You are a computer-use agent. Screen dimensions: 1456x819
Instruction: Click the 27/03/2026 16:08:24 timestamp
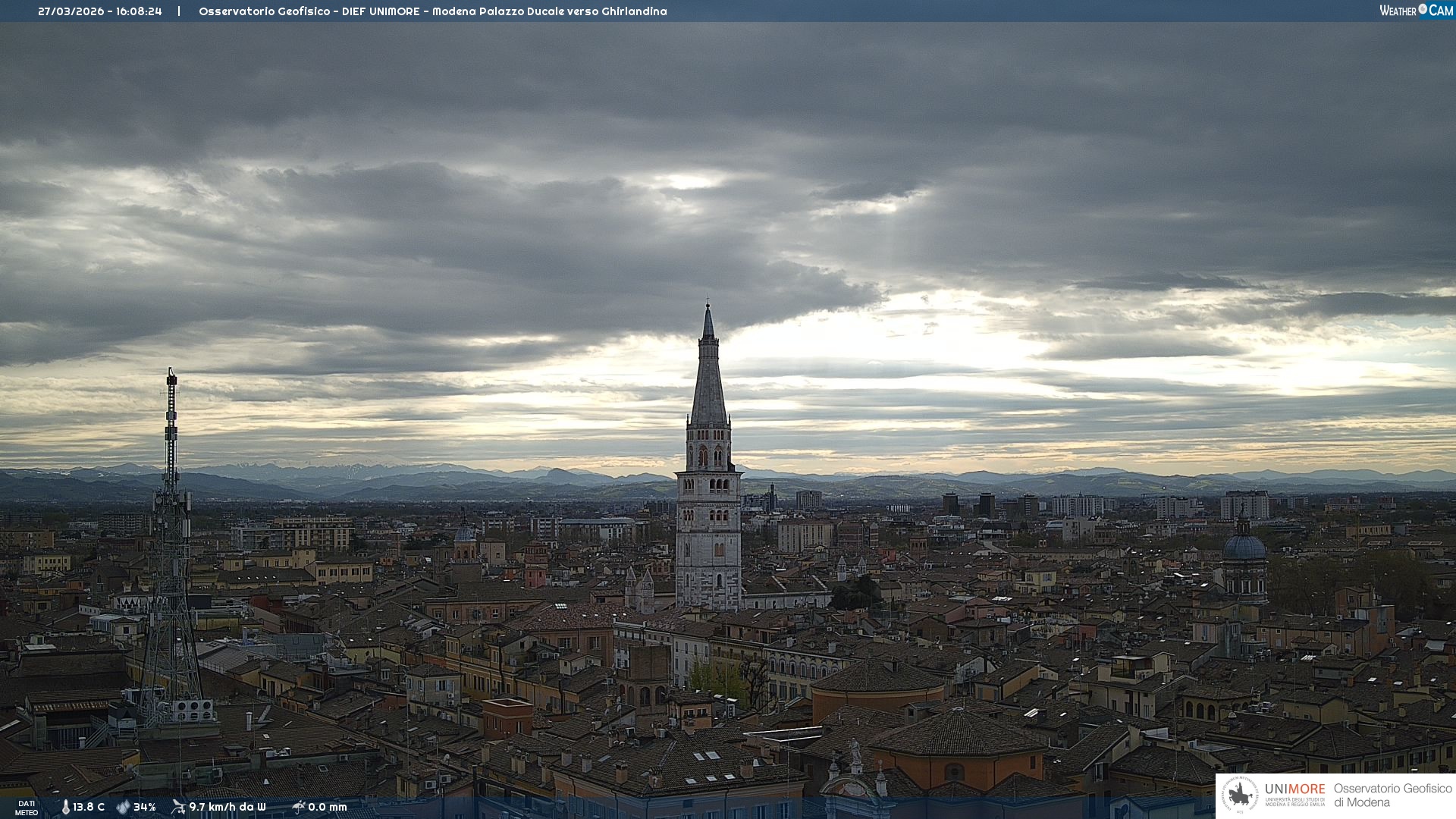pyautogui.click(x=100, y=11)
